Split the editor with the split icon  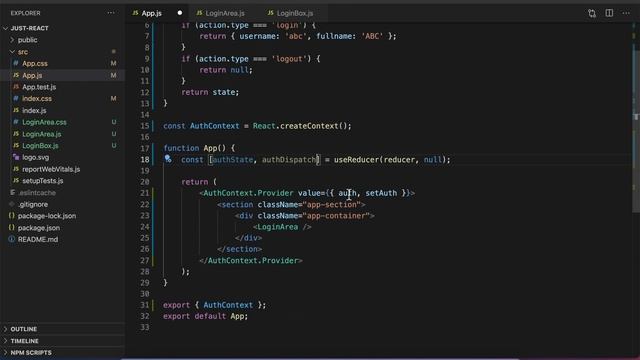click(609, 13)
